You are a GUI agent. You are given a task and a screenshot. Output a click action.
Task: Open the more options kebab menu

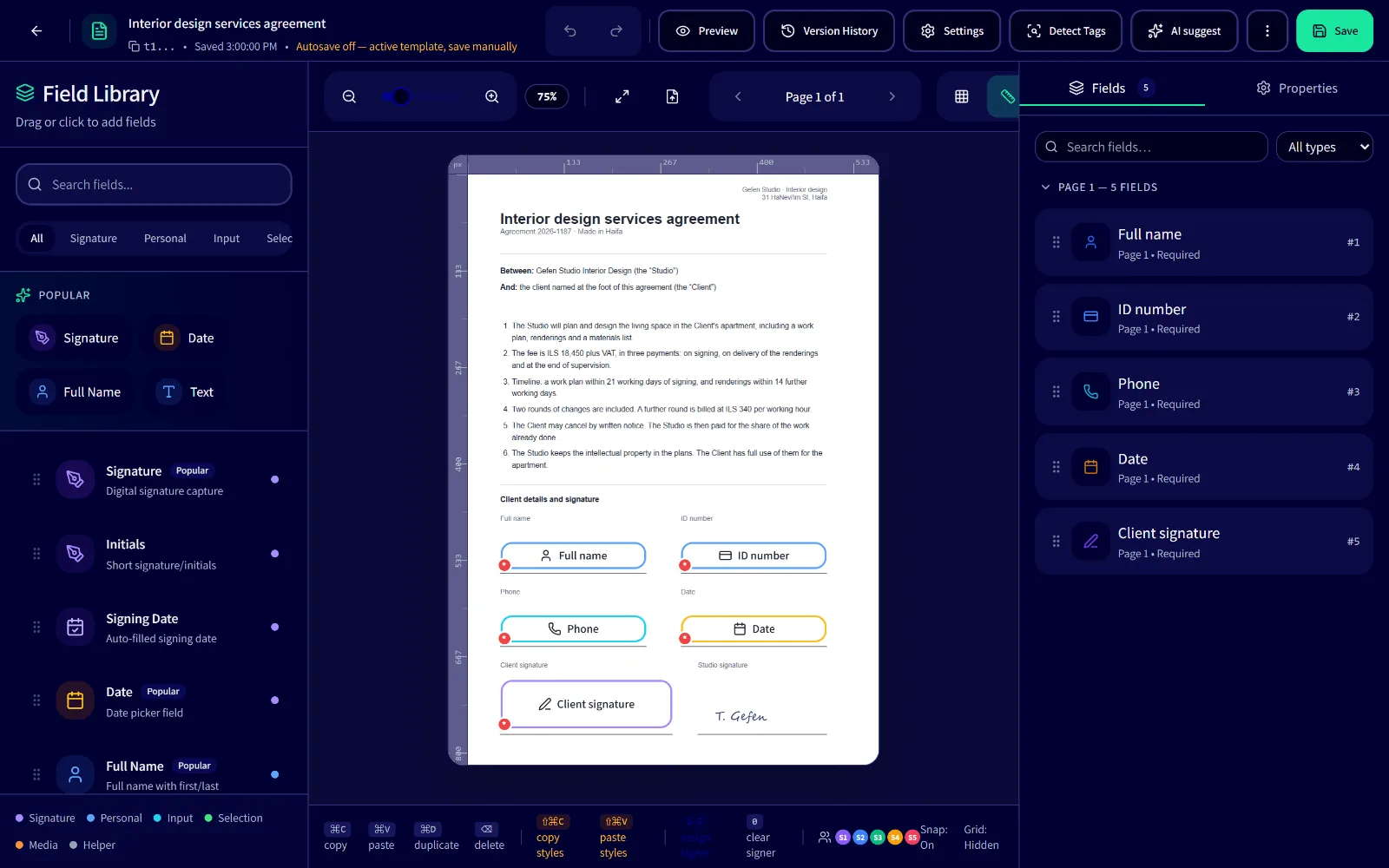[1267, 31]
